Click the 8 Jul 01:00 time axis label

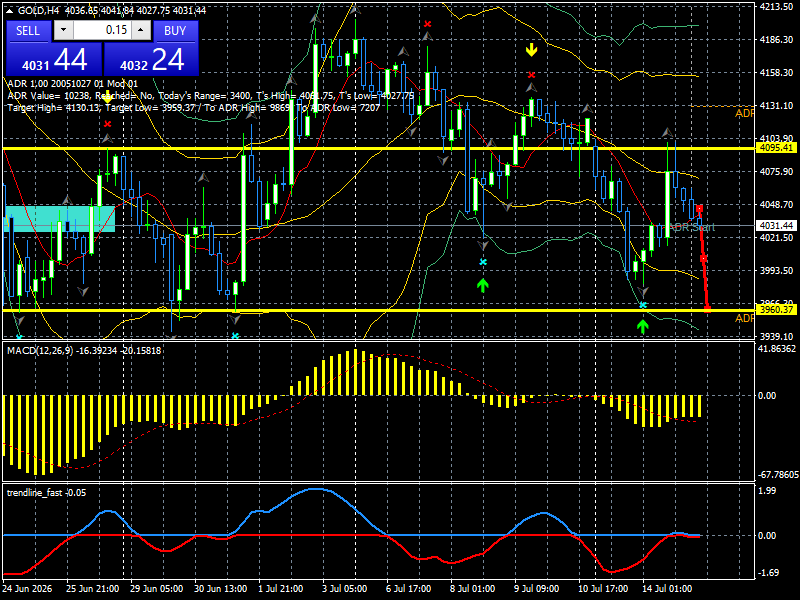[472, 589]
